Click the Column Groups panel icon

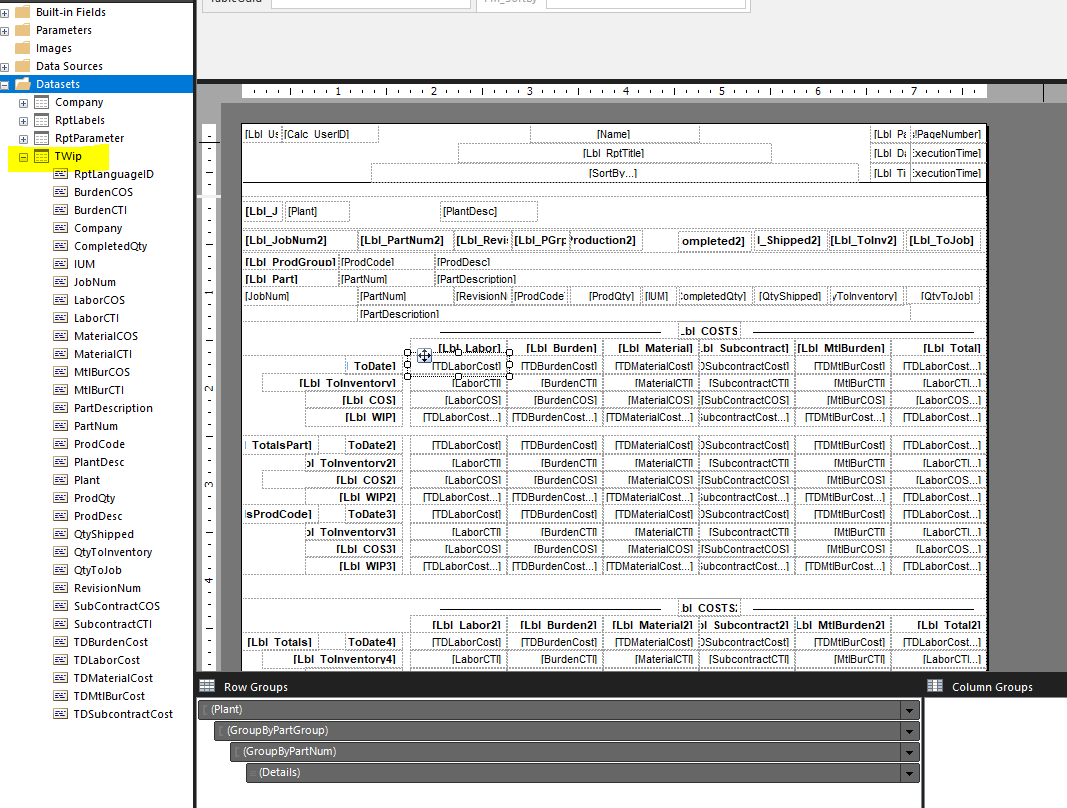pyautogui.click(x=935, y=686)
